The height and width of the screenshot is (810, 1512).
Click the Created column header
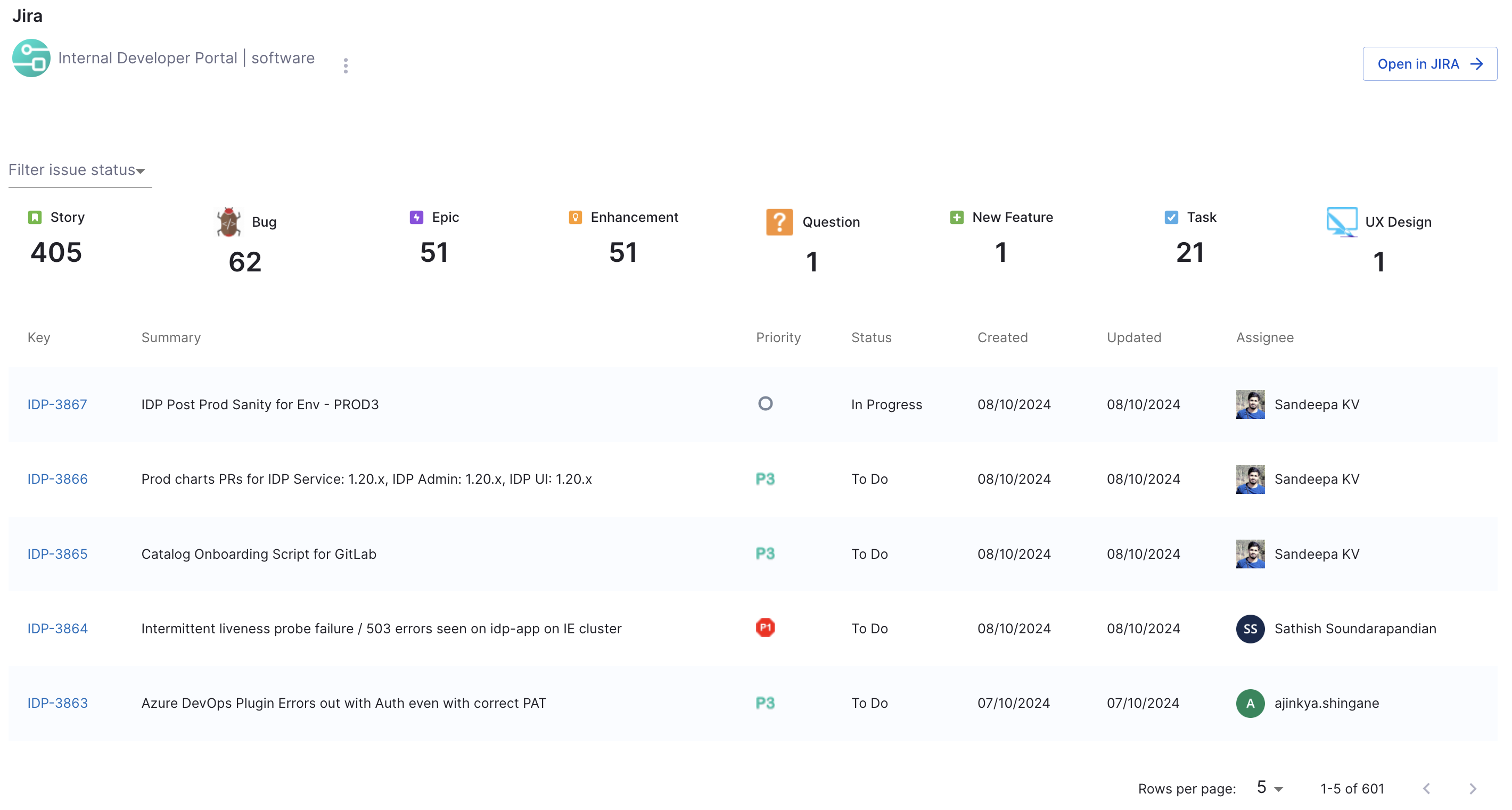pos(1002,338)
